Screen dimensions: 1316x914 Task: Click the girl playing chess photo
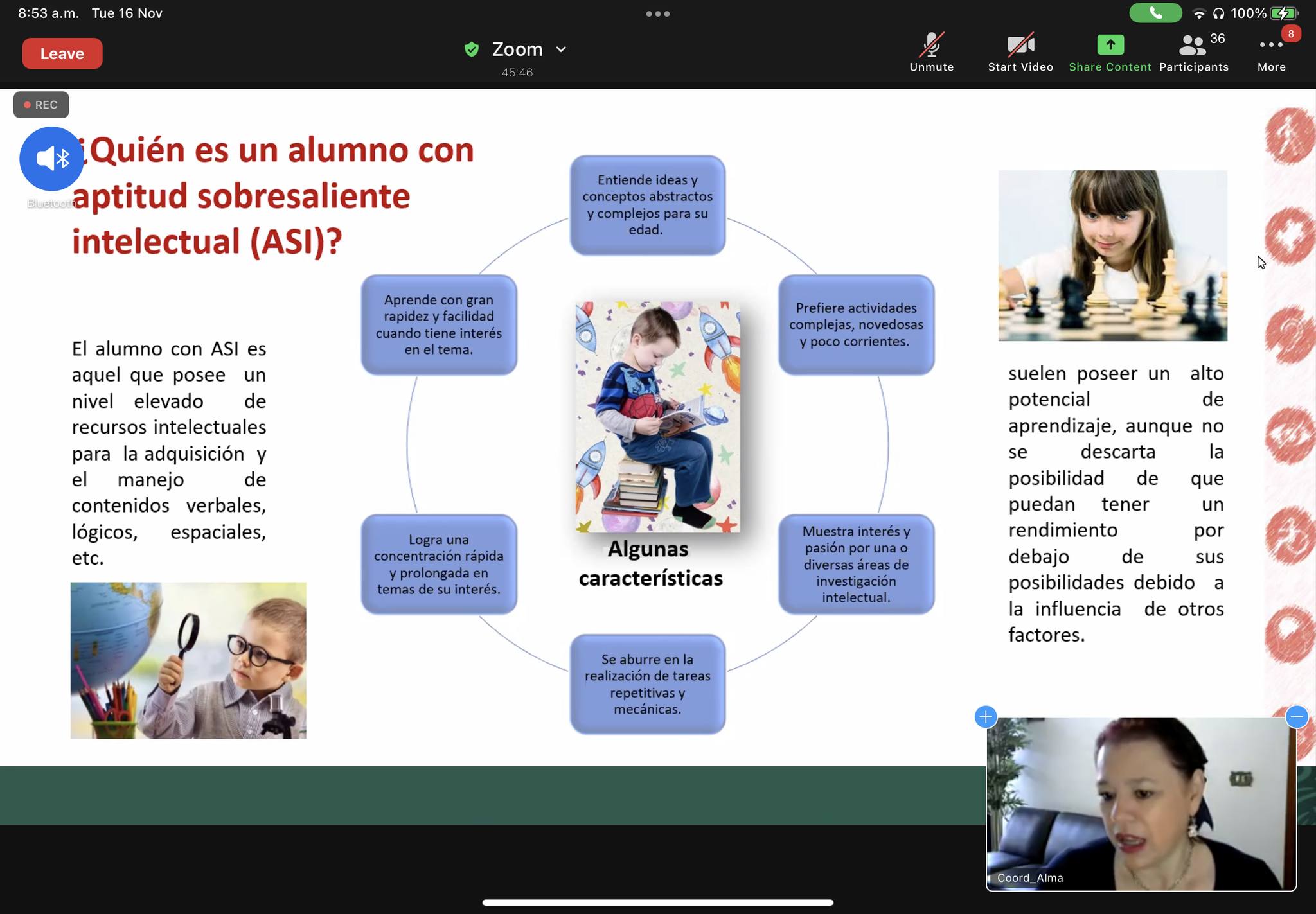1112,256
